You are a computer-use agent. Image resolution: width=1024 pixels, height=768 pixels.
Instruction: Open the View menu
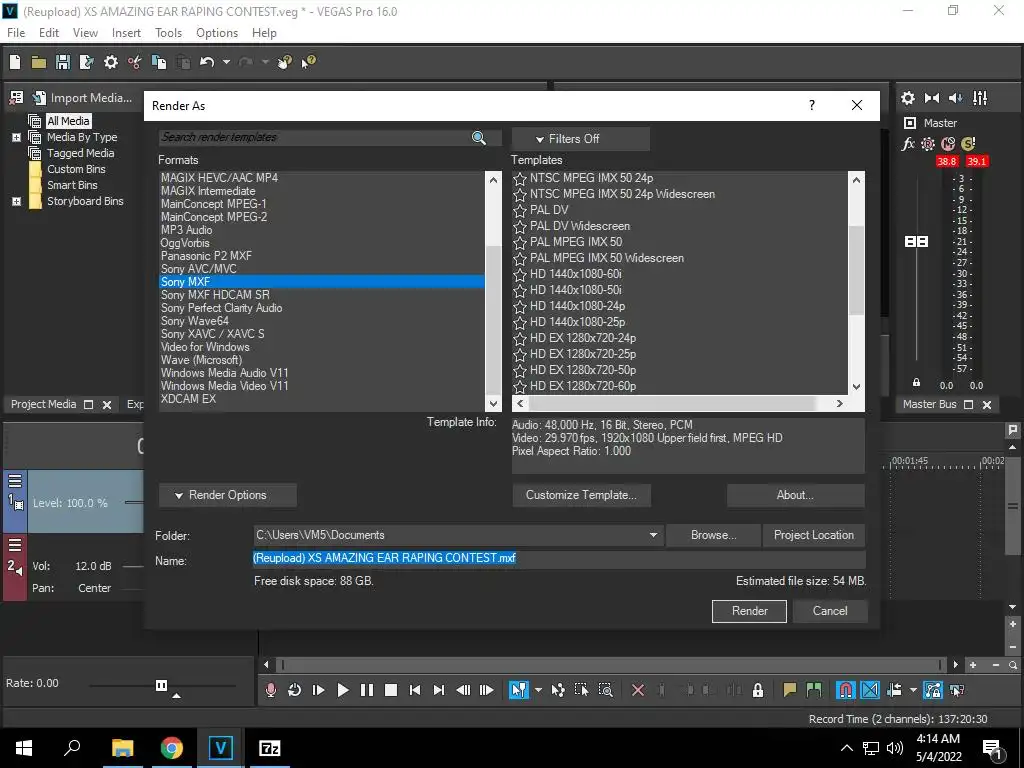85,33
